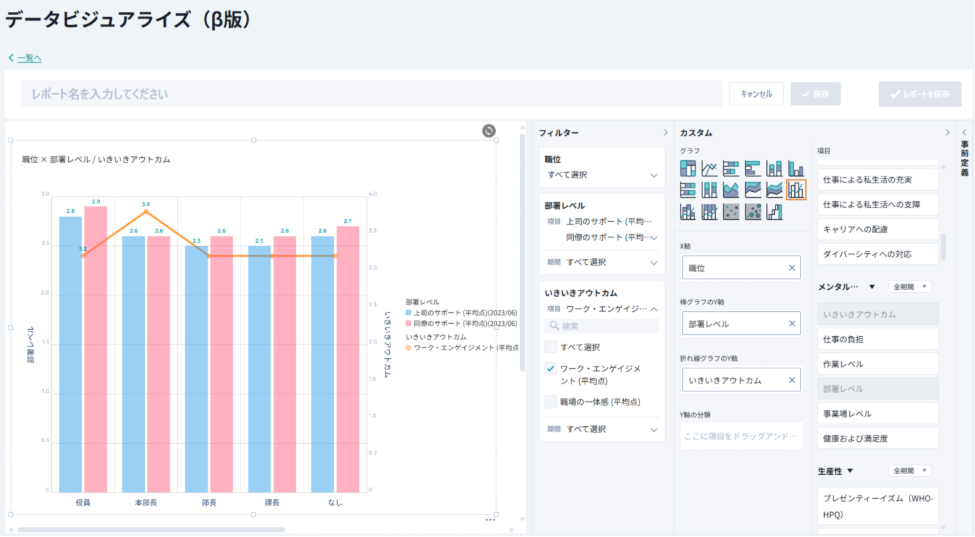Screen dimensions: 975x537
Task: Select the プレゼンティーイズム (WHO-HPQ) item
Action: click(877, 507)
